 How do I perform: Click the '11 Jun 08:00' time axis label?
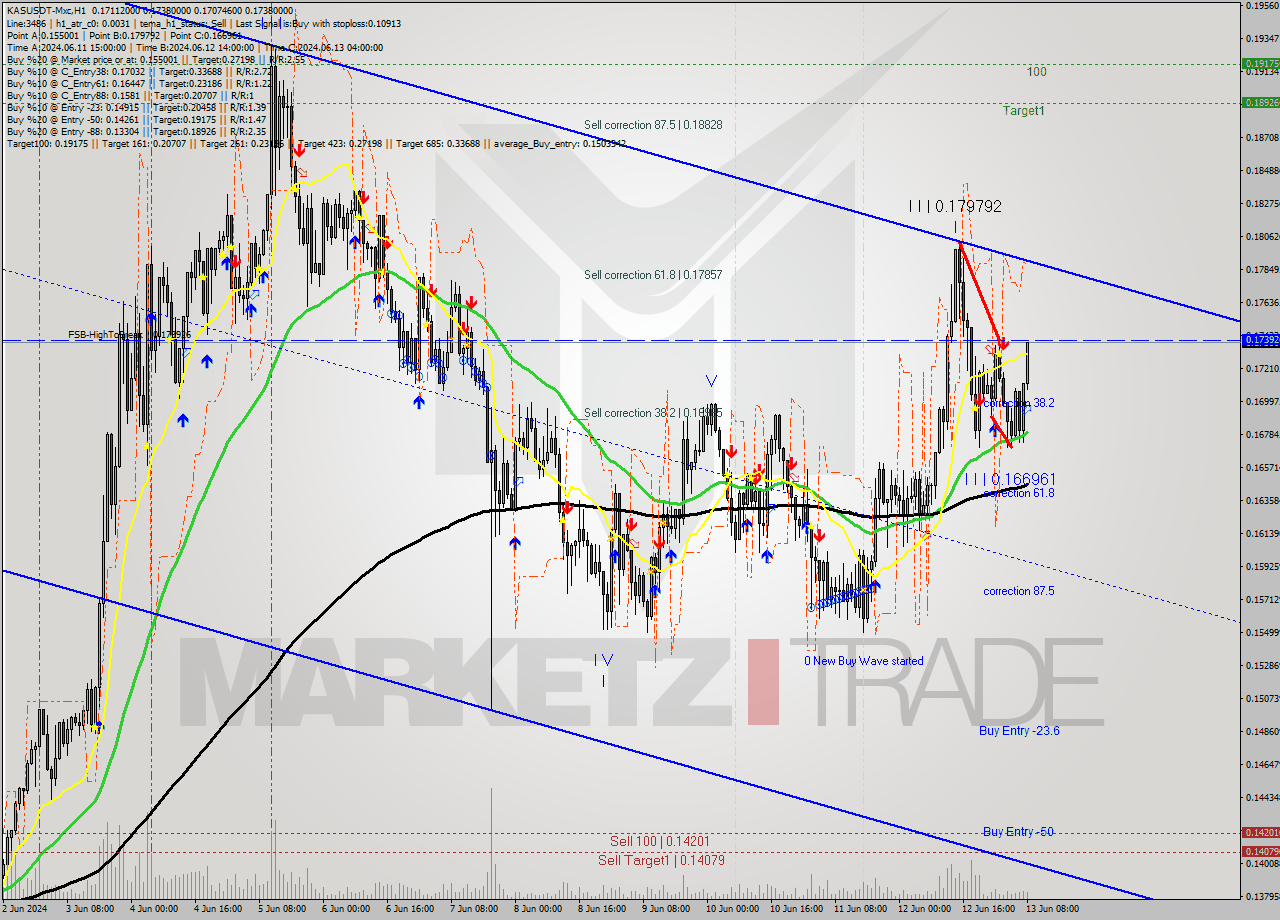coord(860,909)
